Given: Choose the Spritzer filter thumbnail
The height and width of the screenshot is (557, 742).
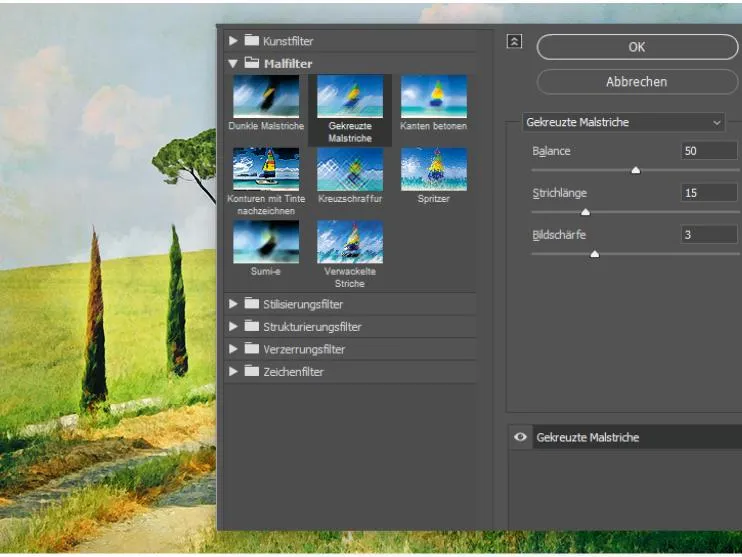Looking at the screenshot, I should point(433,169).
